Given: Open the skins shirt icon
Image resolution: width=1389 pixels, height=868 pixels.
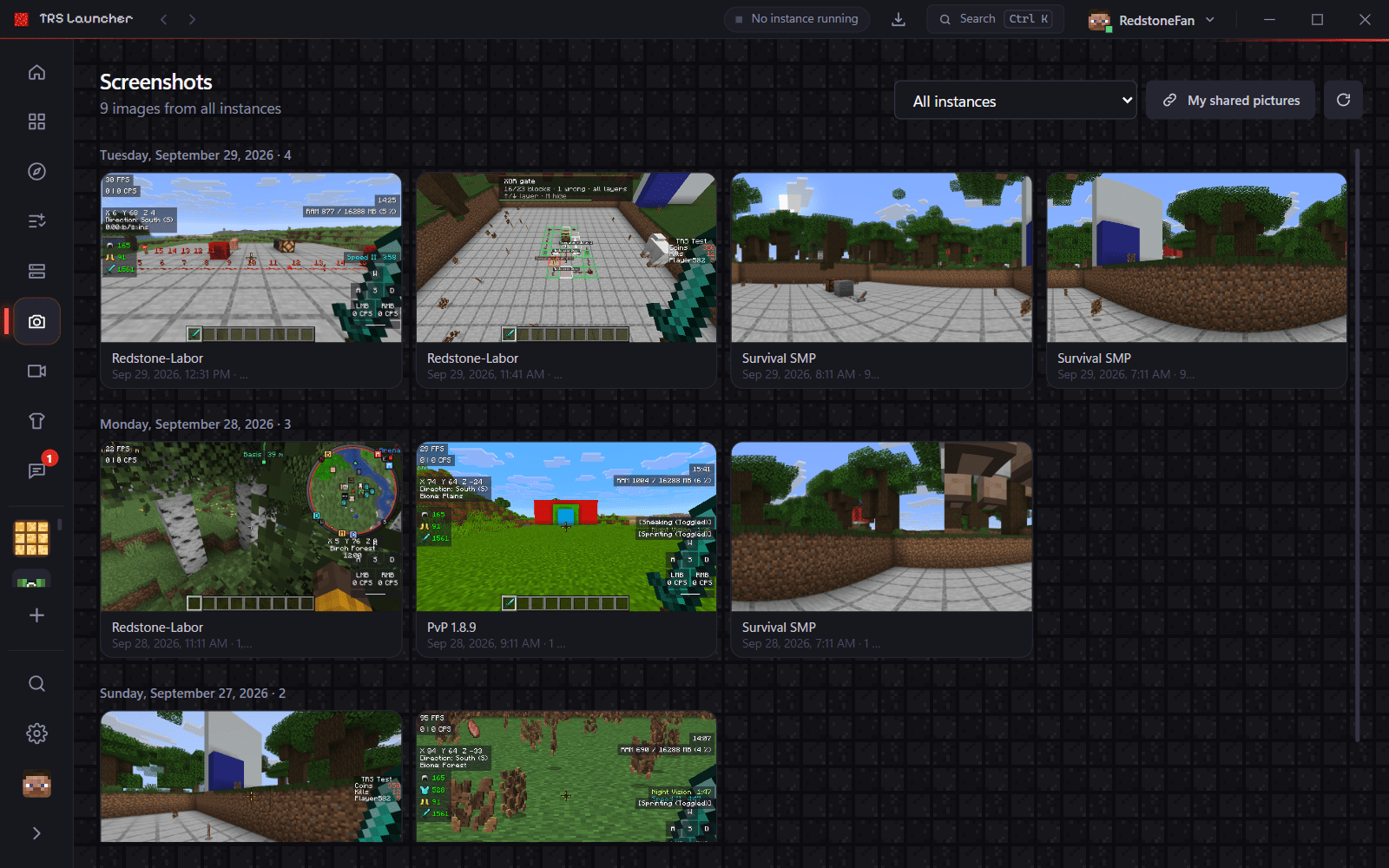Looking at the screenshot, I should point(36,421).
